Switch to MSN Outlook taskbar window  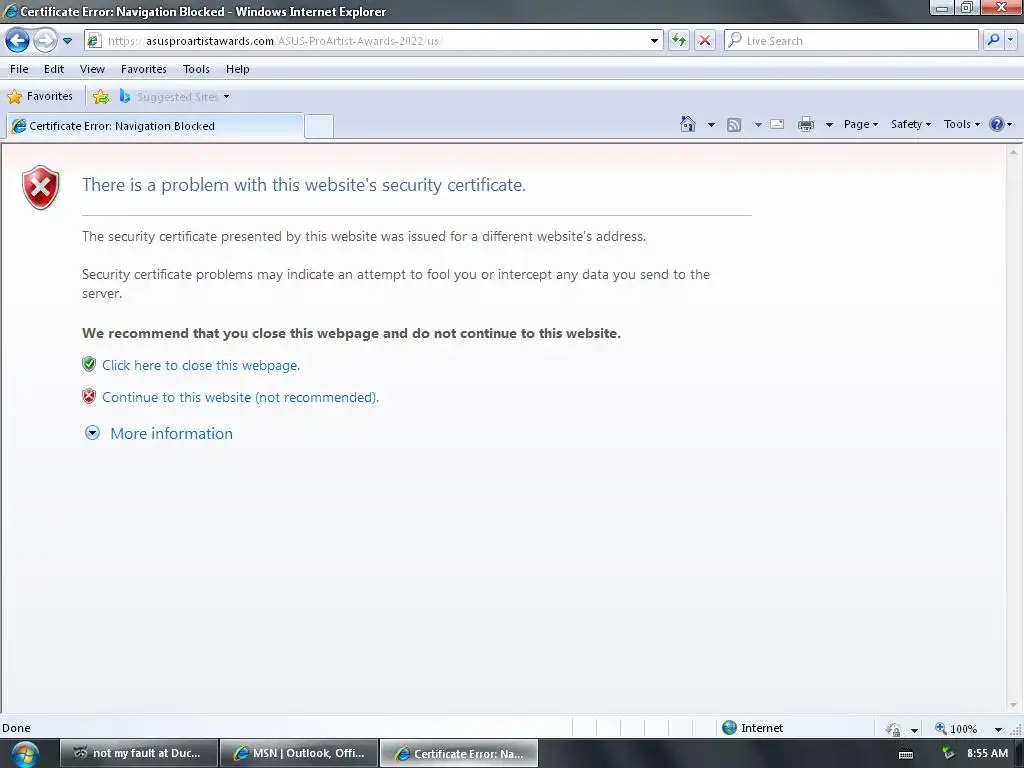point(299,753)
